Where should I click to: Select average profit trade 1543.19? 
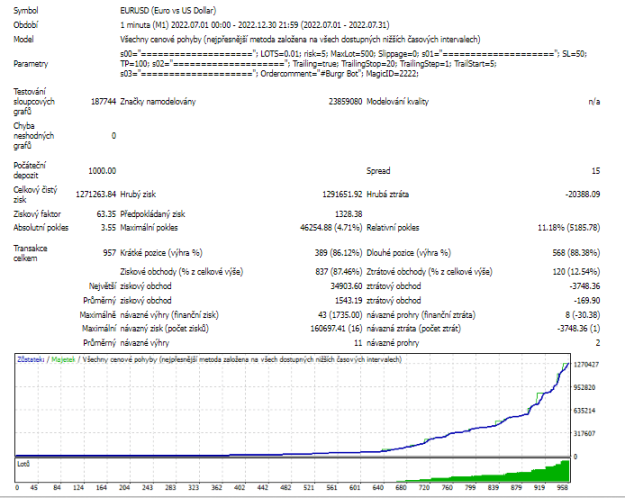pos(348,301)
